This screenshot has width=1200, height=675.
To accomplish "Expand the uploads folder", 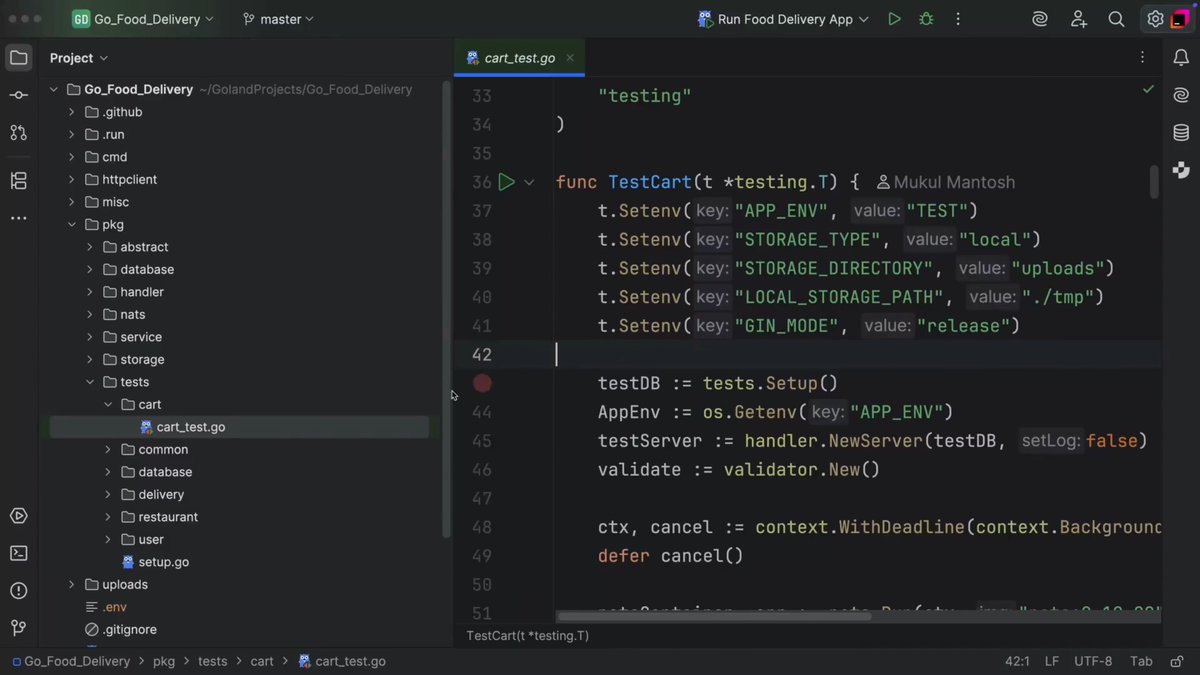I will tap(72, 585).
